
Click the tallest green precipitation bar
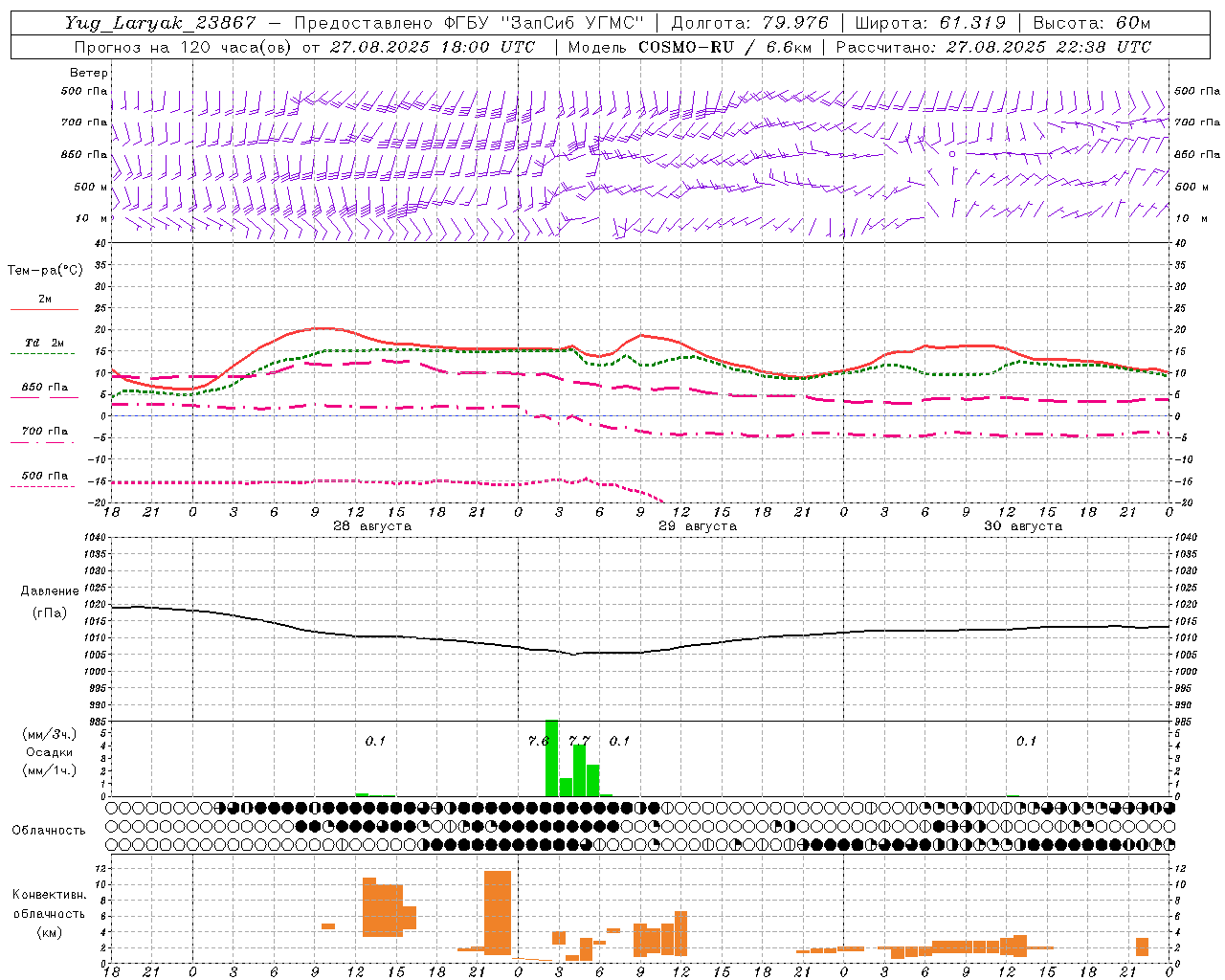pos(552,758)
